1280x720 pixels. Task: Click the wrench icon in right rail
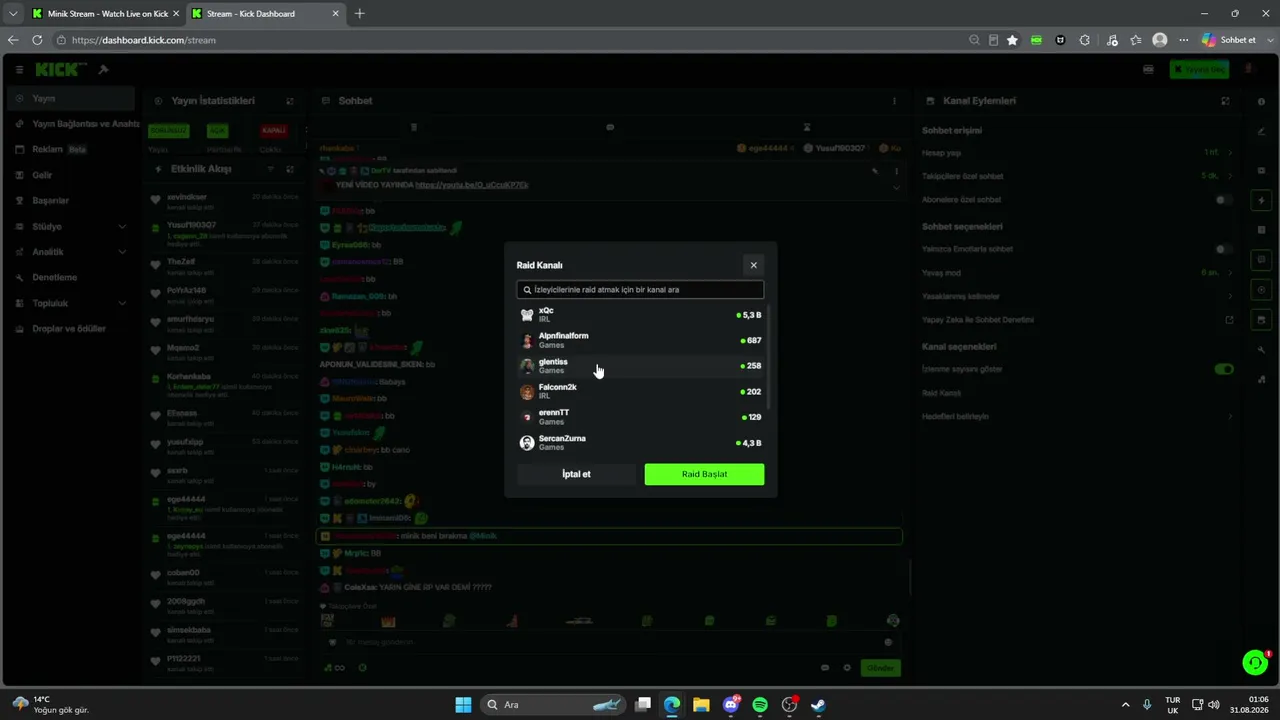[x=1261, y=350]
